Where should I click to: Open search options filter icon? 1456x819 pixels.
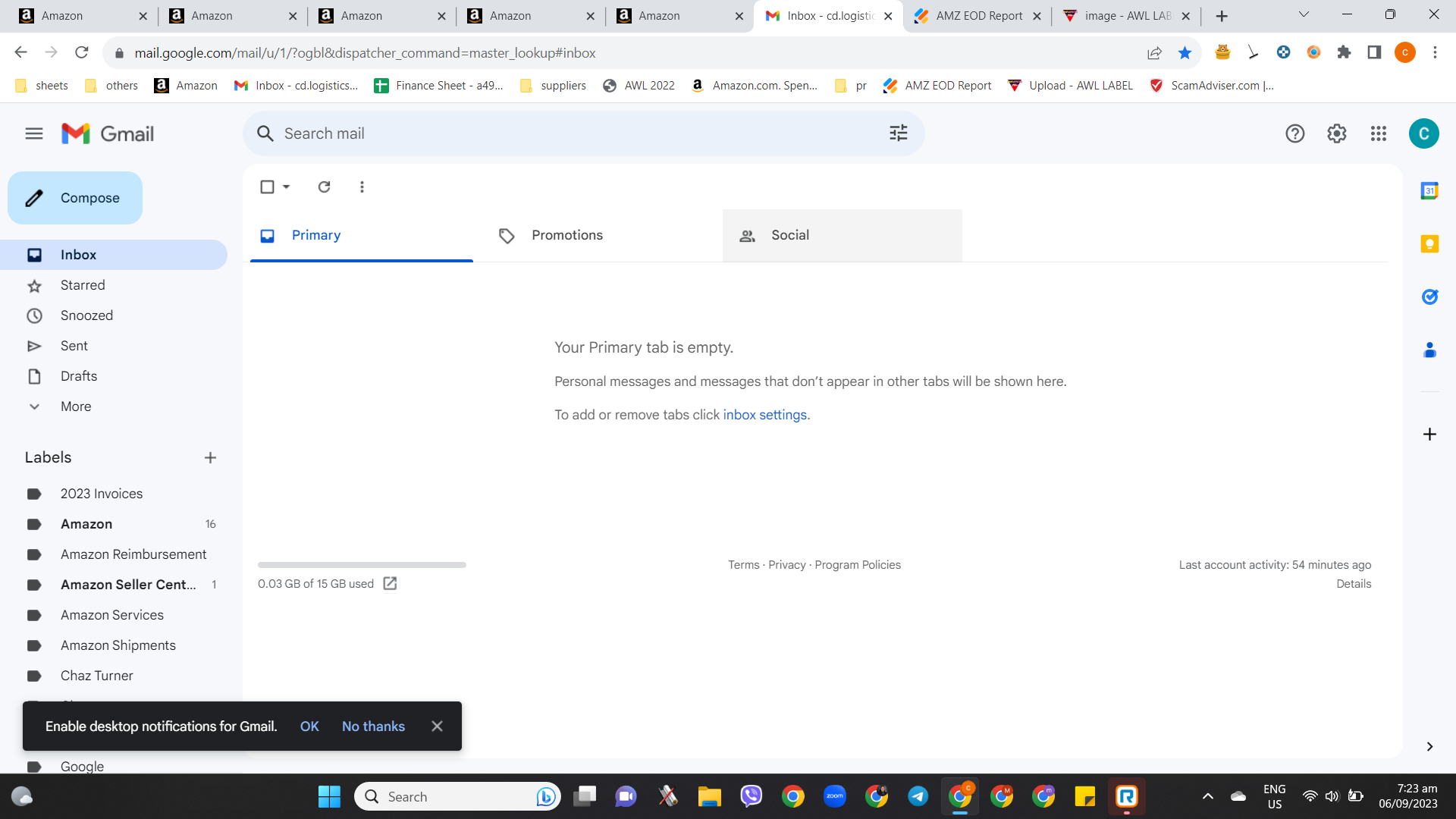coord(899,133)
